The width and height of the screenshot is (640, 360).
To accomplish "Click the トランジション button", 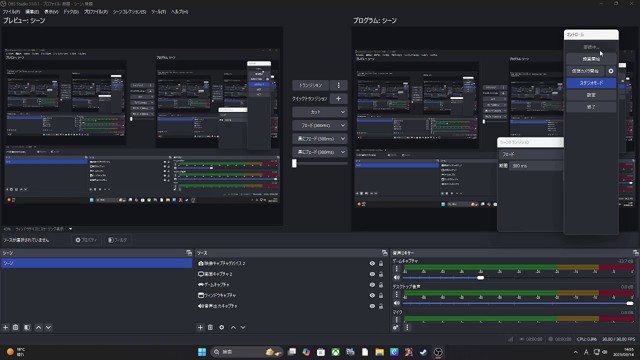I will (x=311, y=85).
